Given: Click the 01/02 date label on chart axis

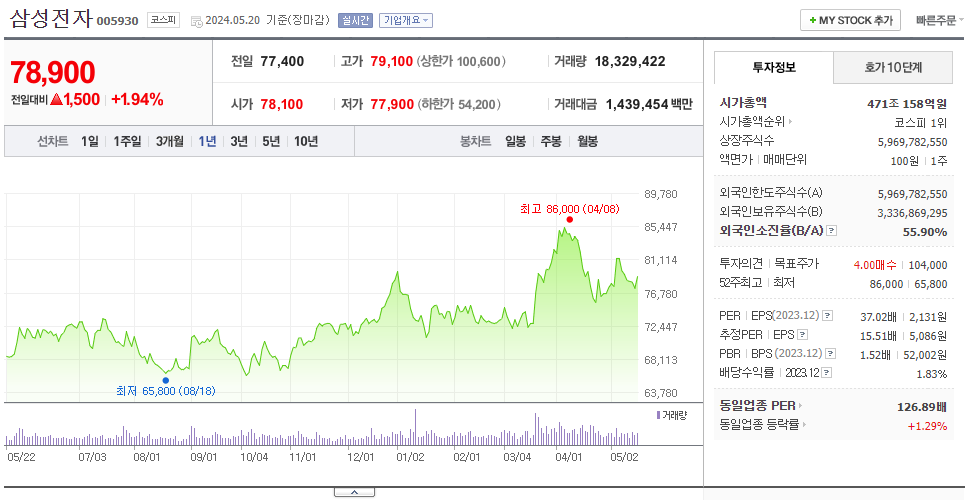Looking at the screenshot, I should [x=410, y=457].
